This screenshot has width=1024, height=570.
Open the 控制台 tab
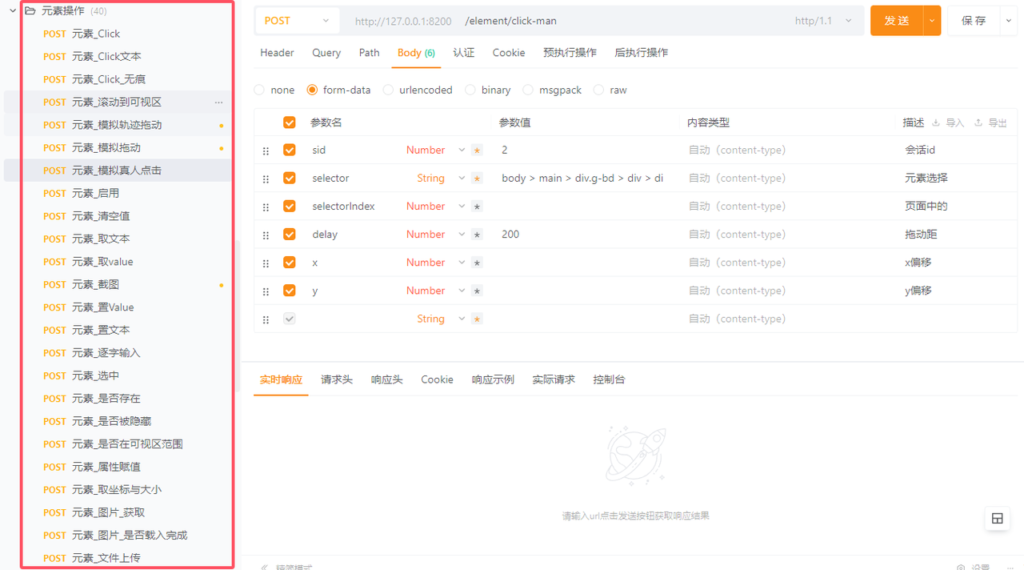coord(609,380)
